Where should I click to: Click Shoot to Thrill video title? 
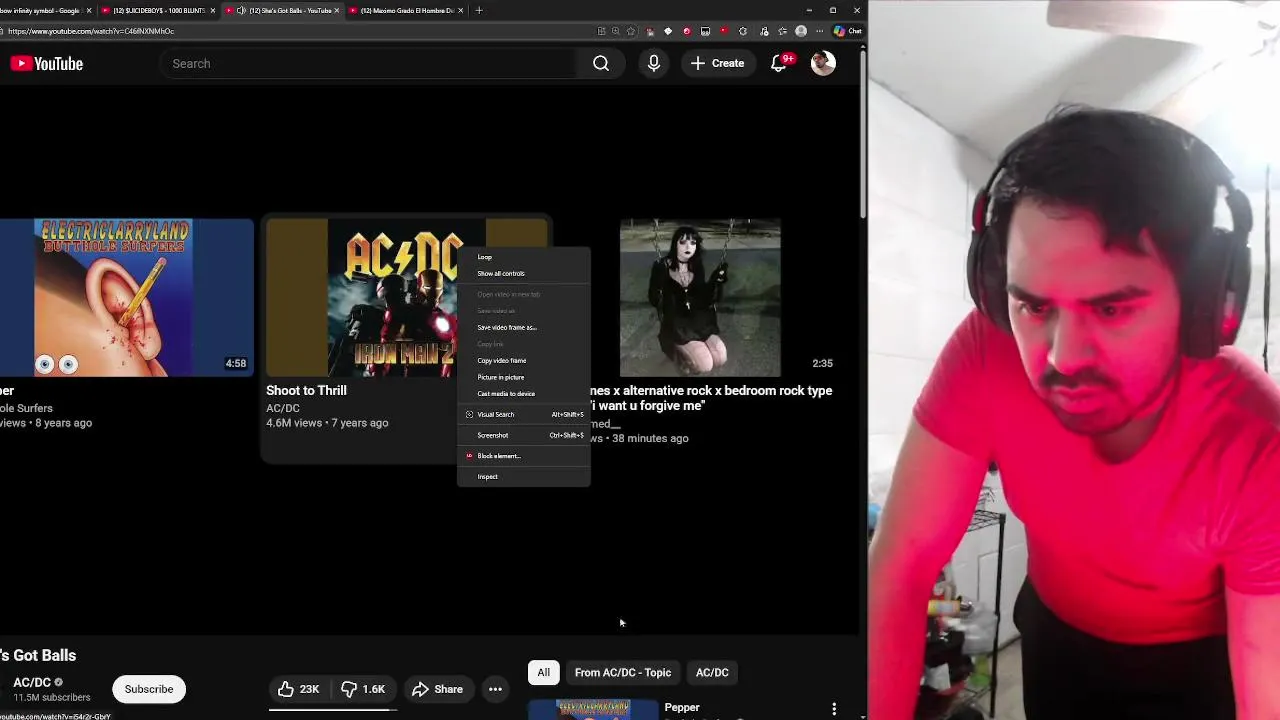click(x=306, y=391)
